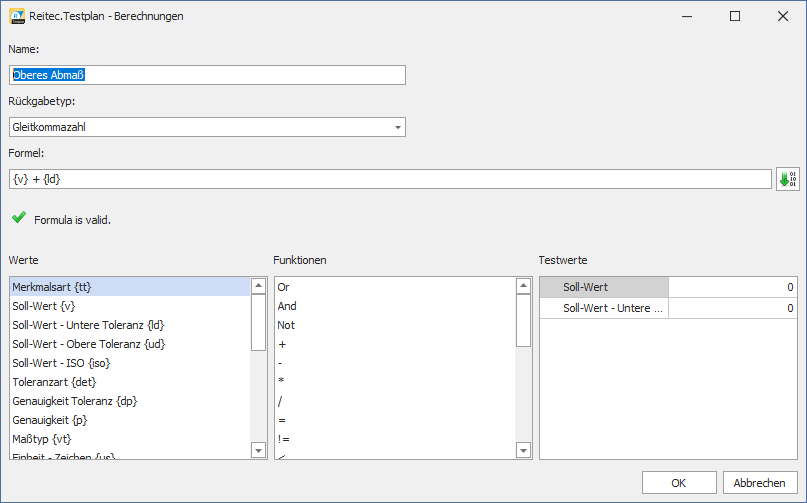Select Merkmalsart {tt} in Werte list

(129, 287)
